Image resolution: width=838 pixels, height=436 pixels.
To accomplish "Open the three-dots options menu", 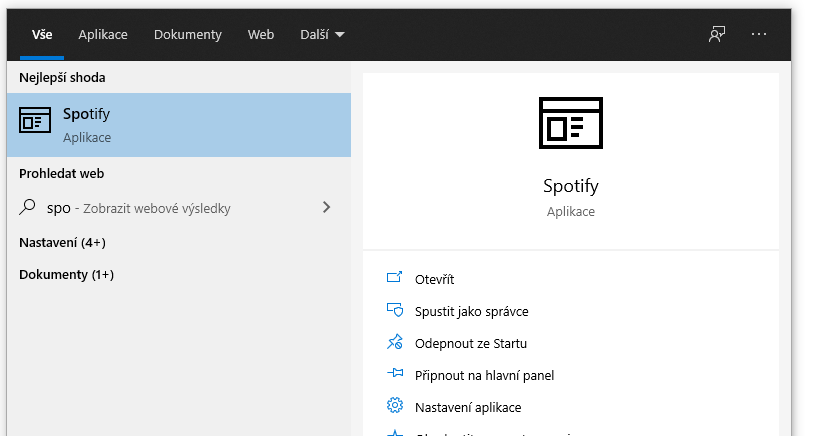I will 759,34.
